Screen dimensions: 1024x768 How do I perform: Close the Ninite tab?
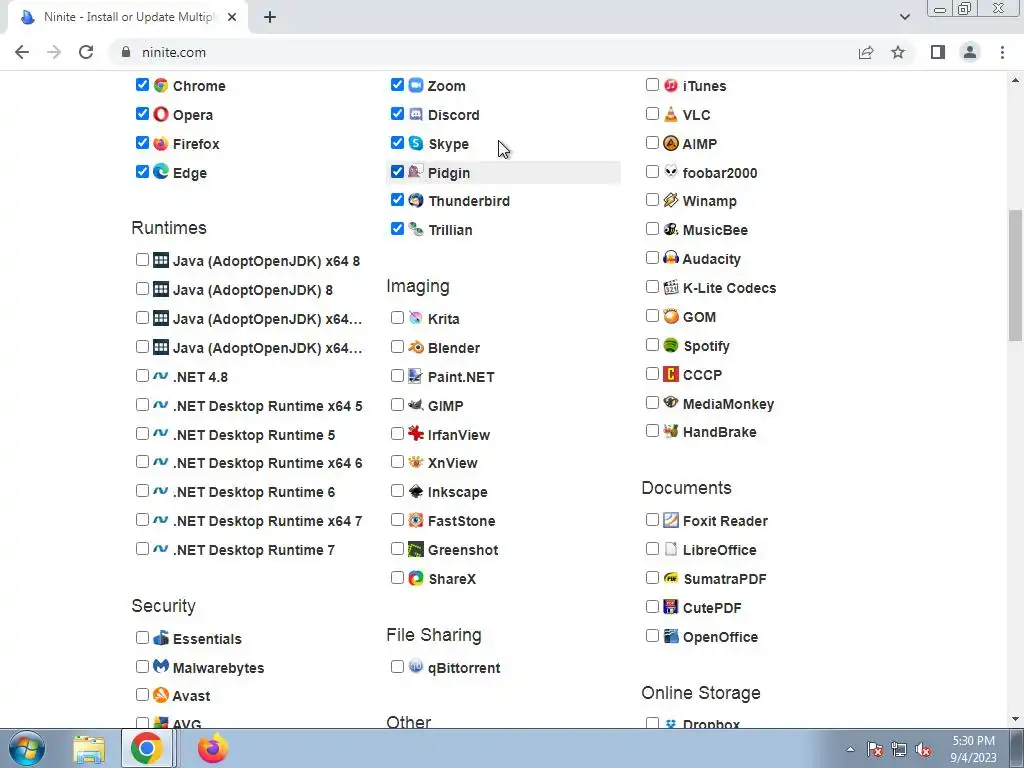[x=232, y=17]
